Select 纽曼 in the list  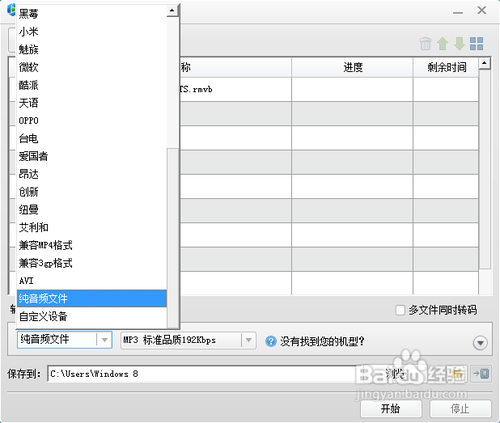coord(92,209)
